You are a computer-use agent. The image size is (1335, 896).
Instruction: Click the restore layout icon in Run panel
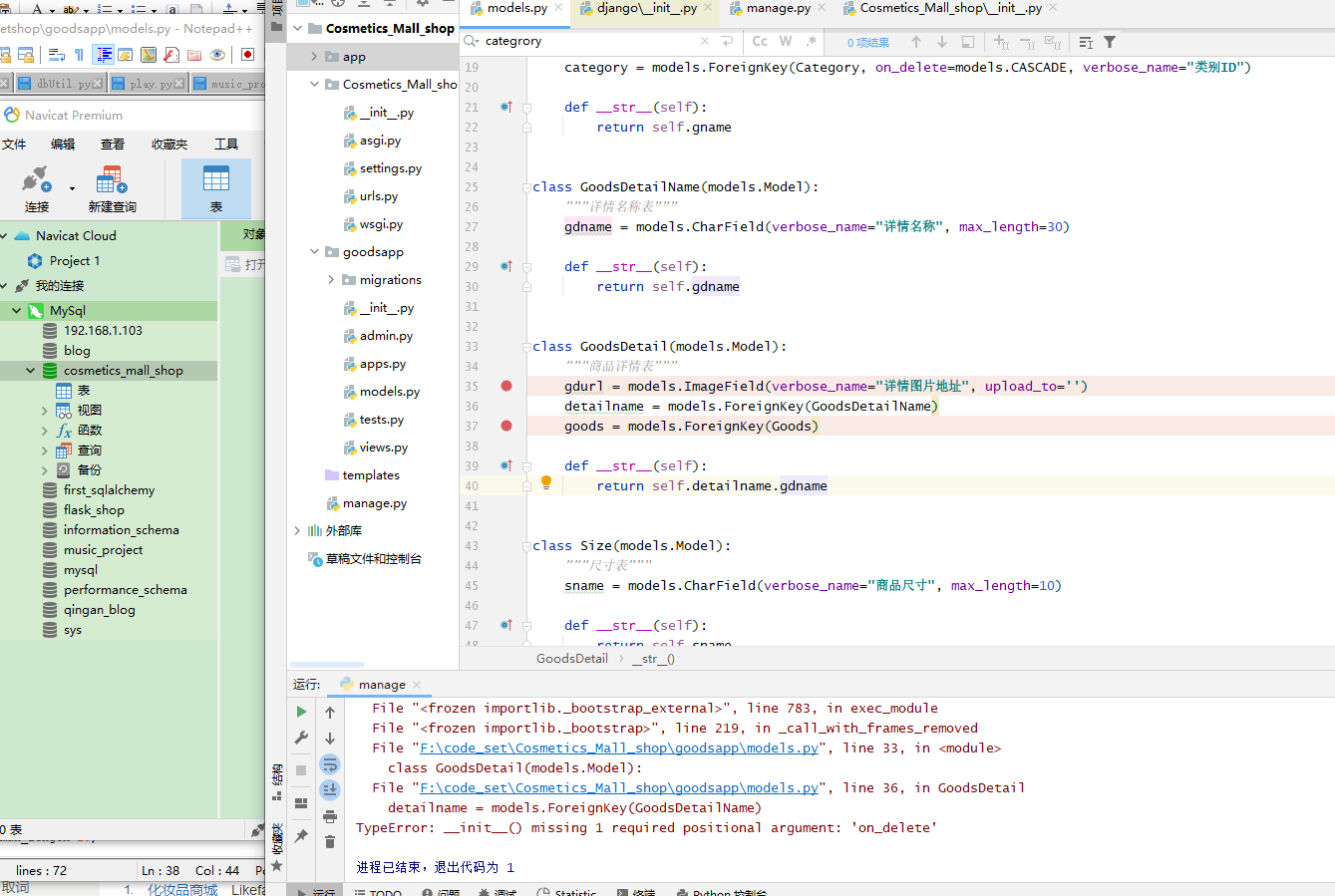click(301, 802)
